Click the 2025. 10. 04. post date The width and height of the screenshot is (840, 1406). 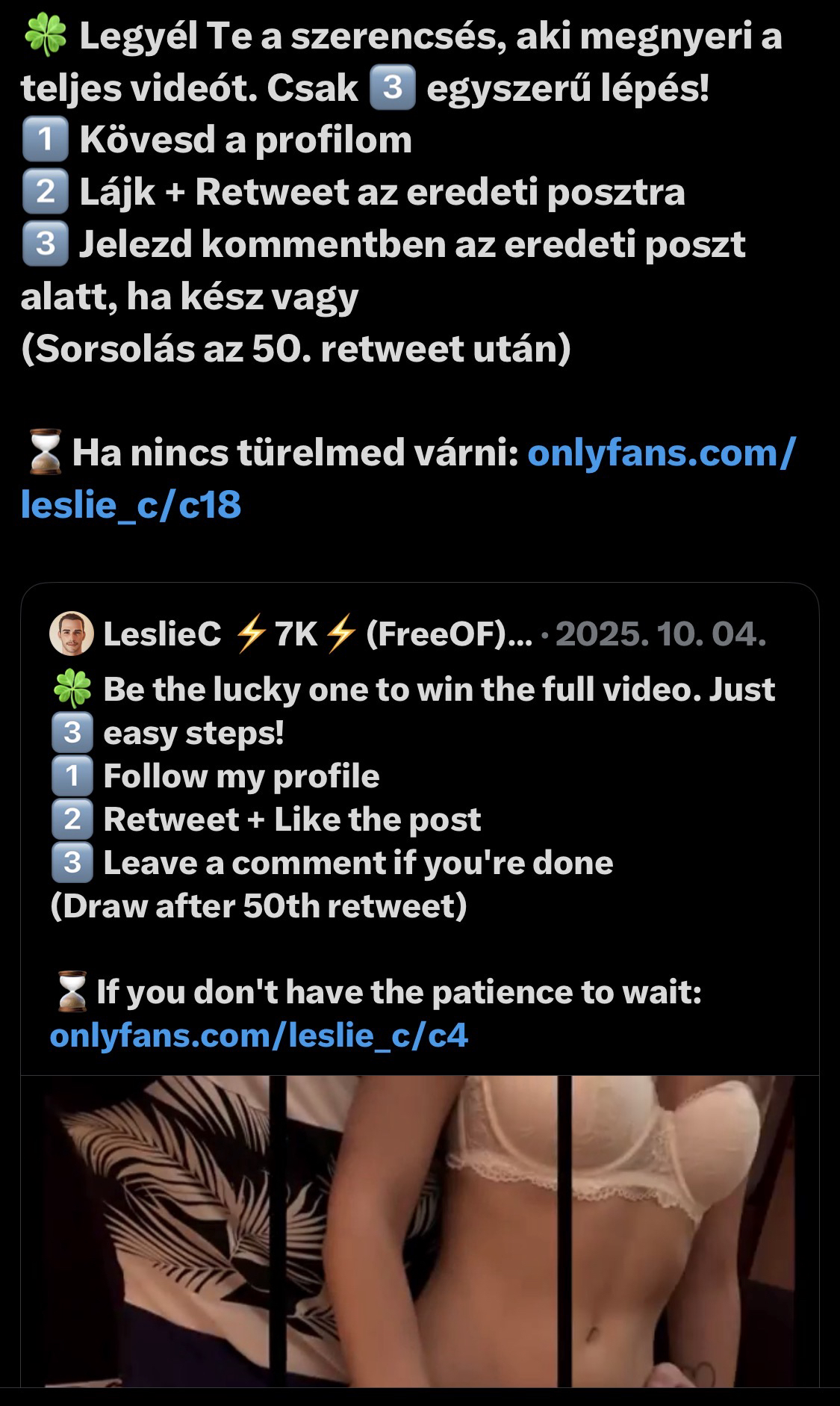662,634
